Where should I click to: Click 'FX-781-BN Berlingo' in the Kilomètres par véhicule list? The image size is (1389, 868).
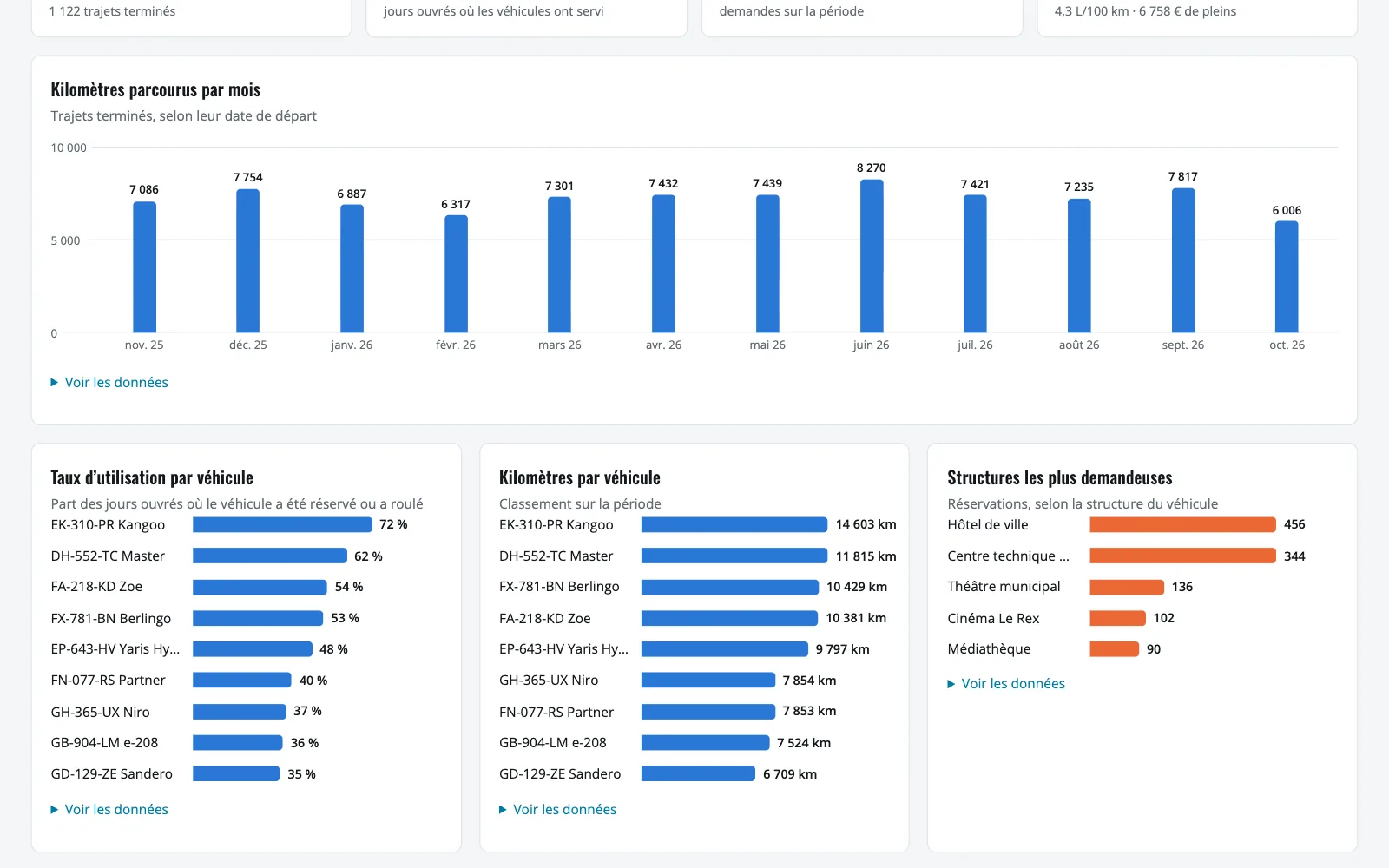point(559,587)
